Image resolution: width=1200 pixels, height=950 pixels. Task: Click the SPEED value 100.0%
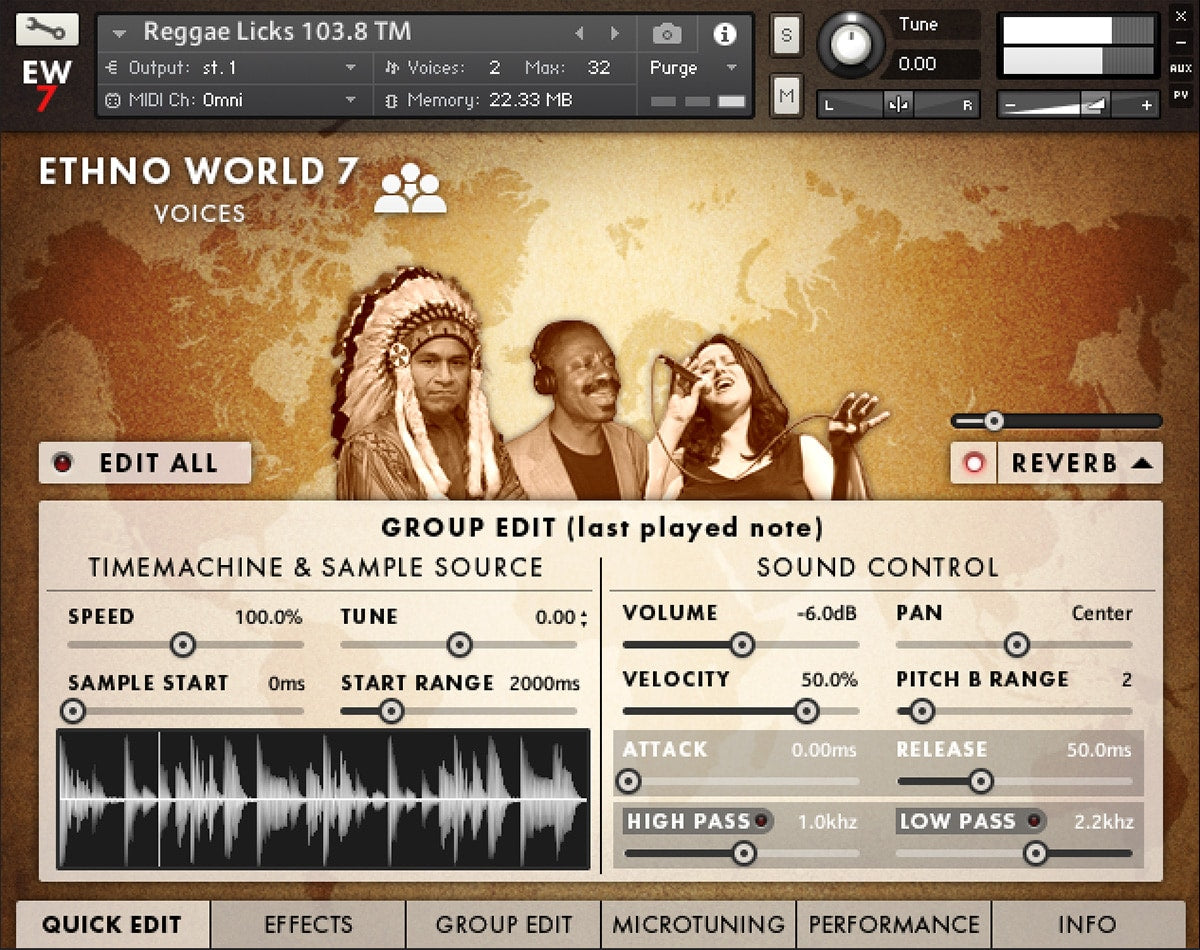coord(268,618)
